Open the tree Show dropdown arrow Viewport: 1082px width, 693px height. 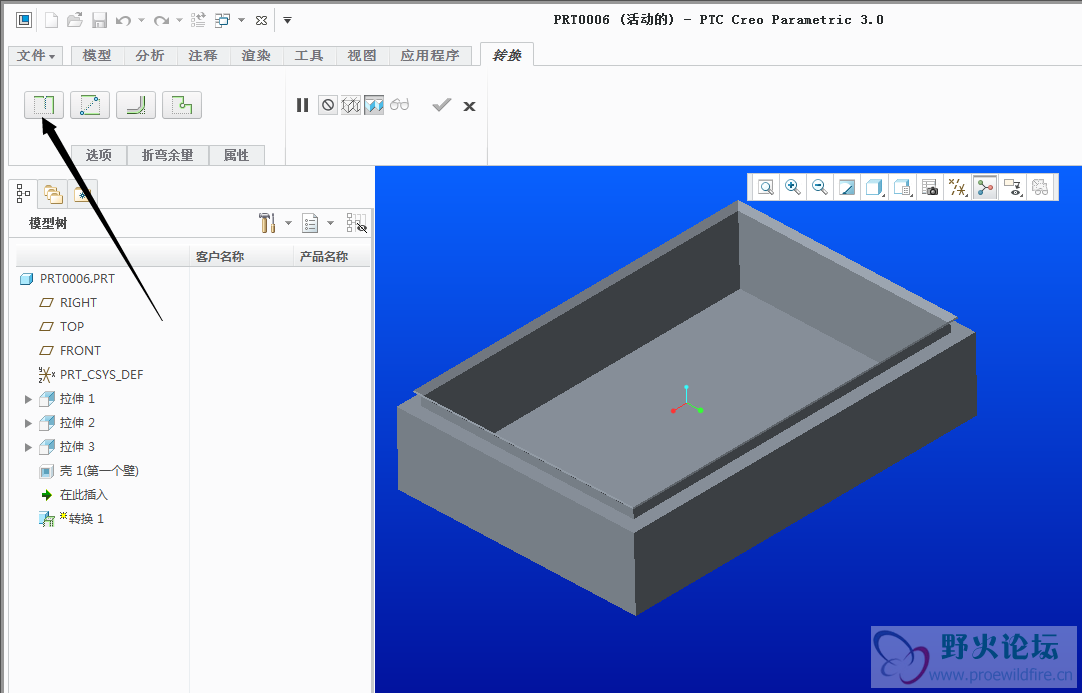[331, 223]
